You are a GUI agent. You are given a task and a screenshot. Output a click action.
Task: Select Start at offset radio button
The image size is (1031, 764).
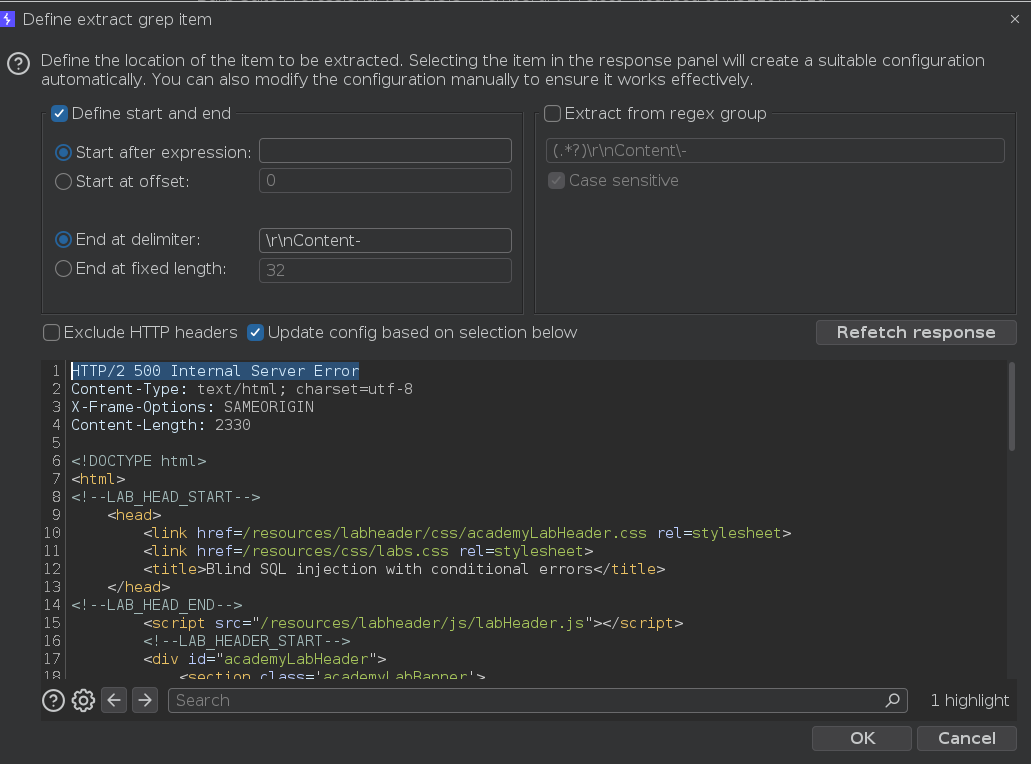pos(63,181)
